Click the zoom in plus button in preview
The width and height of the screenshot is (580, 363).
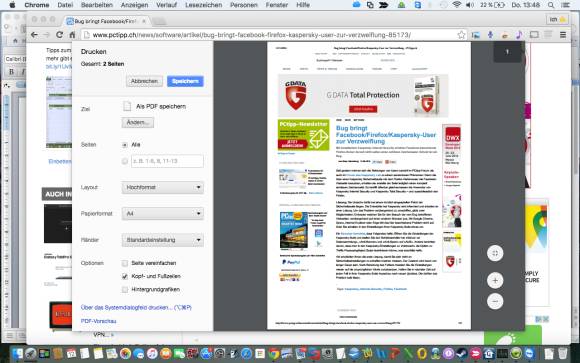(x=495, y=280)
